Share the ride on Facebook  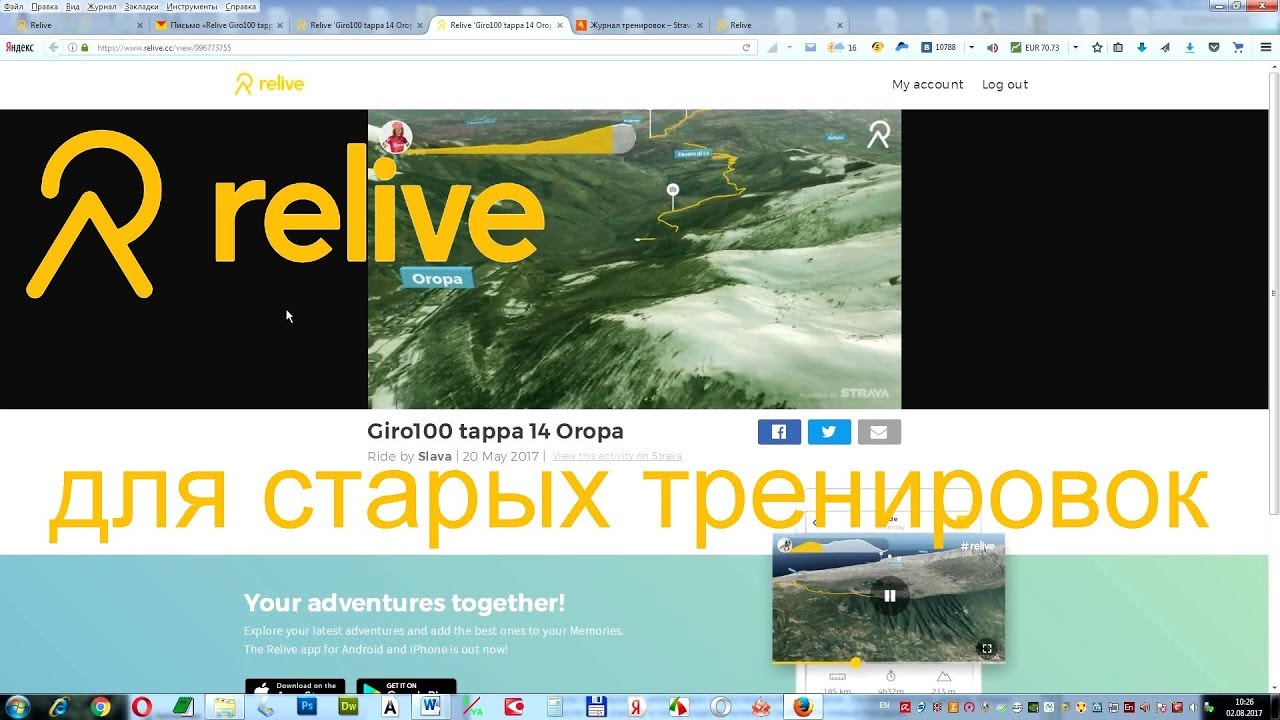pyautogui.click(x=779, y=432)
